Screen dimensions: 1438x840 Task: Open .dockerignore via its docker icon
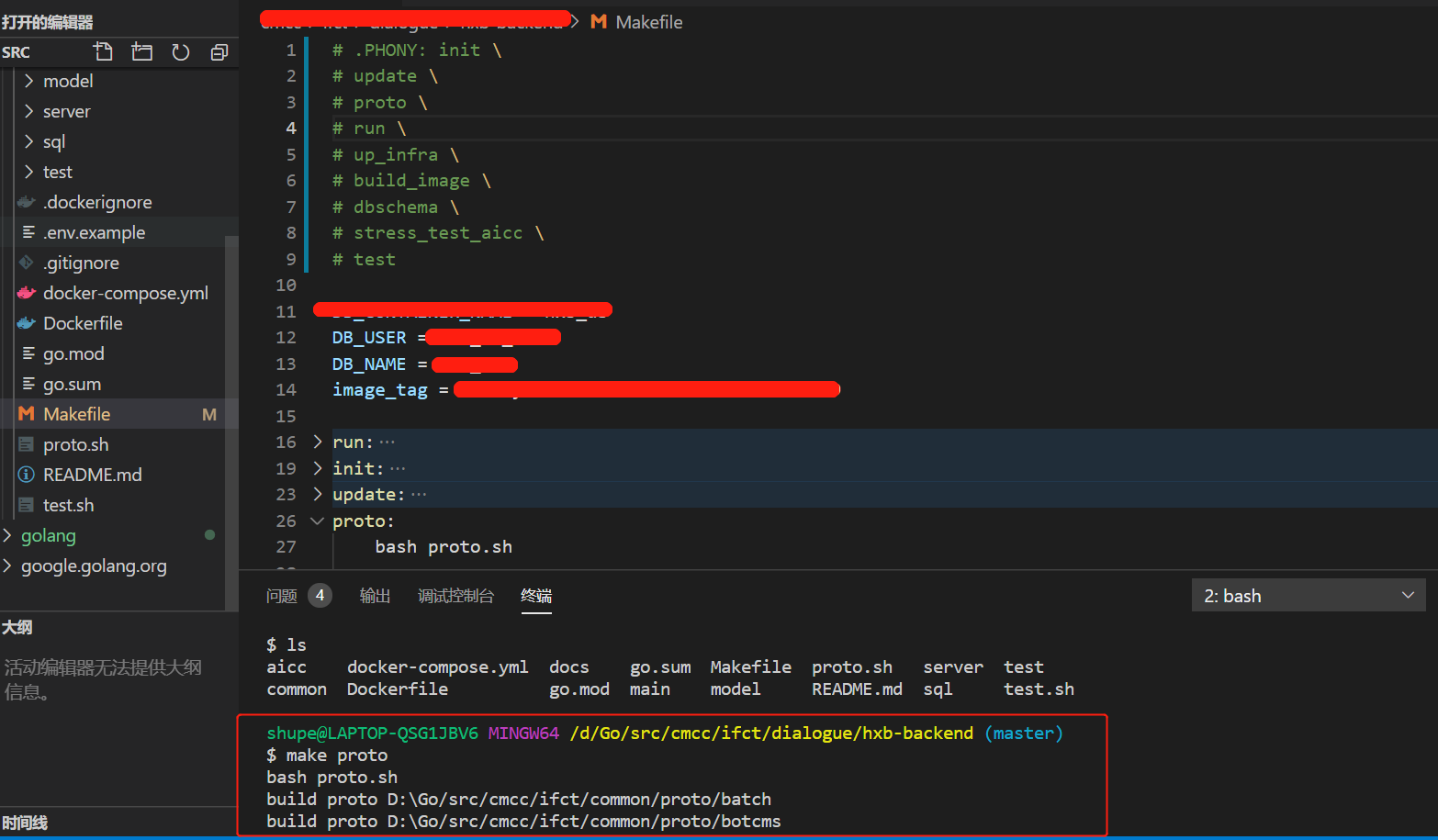tap(27, 202)
